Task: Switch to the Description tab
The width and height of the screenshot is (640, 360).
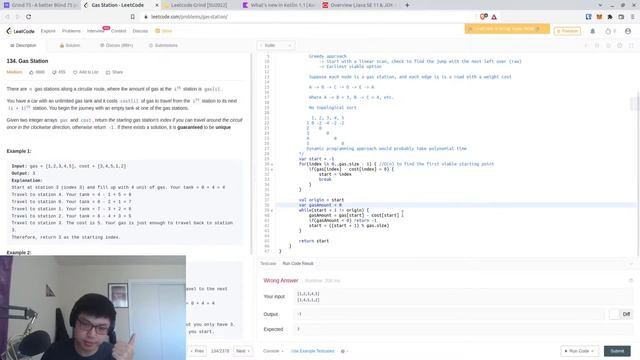Action: pos(23,45)
